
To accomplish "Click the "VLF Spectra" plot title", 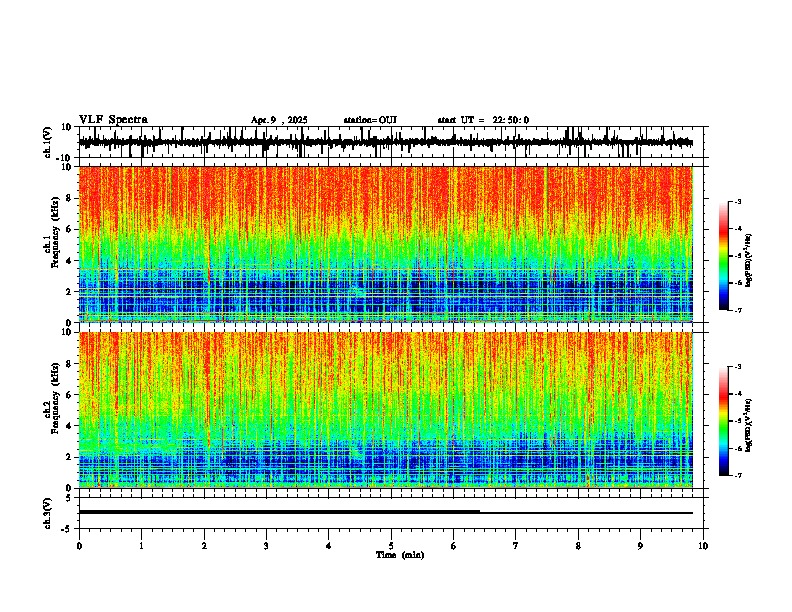I will 113,120.
